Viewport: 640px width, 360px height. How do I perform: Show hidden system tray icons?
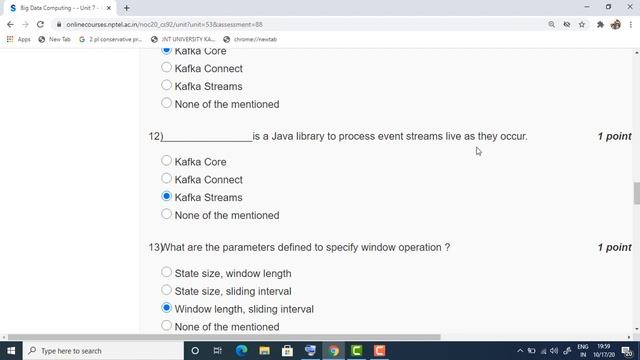pyautogui.click(x=520, y=351)
